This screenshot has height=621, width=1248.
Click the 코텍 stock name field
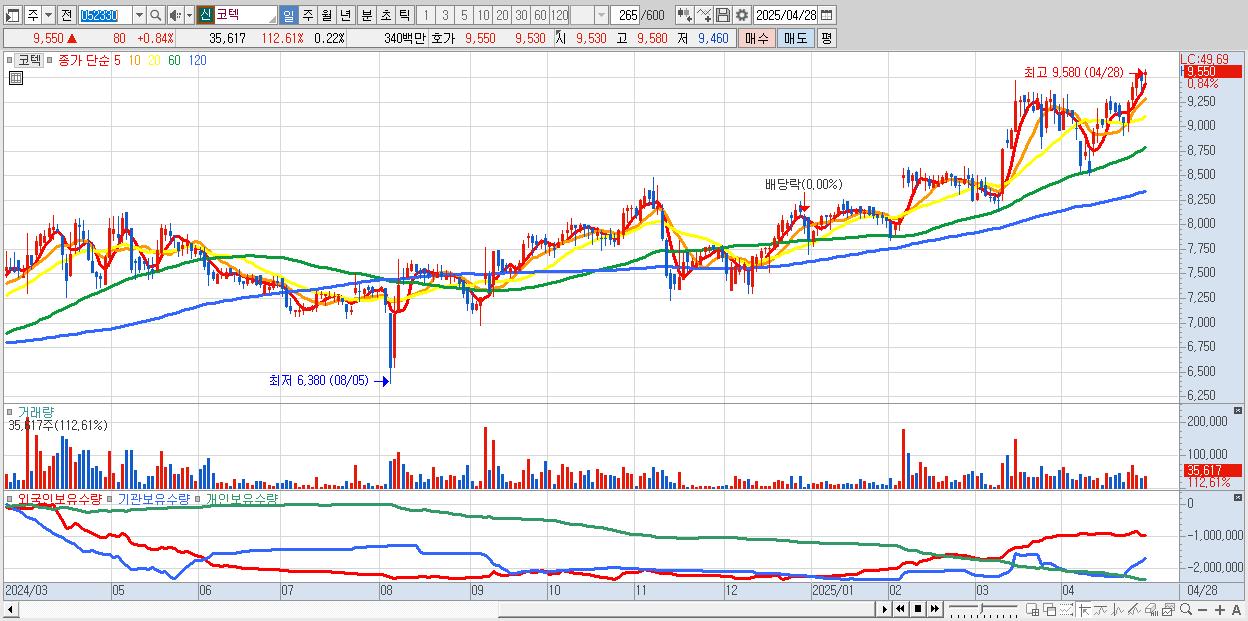245,15
